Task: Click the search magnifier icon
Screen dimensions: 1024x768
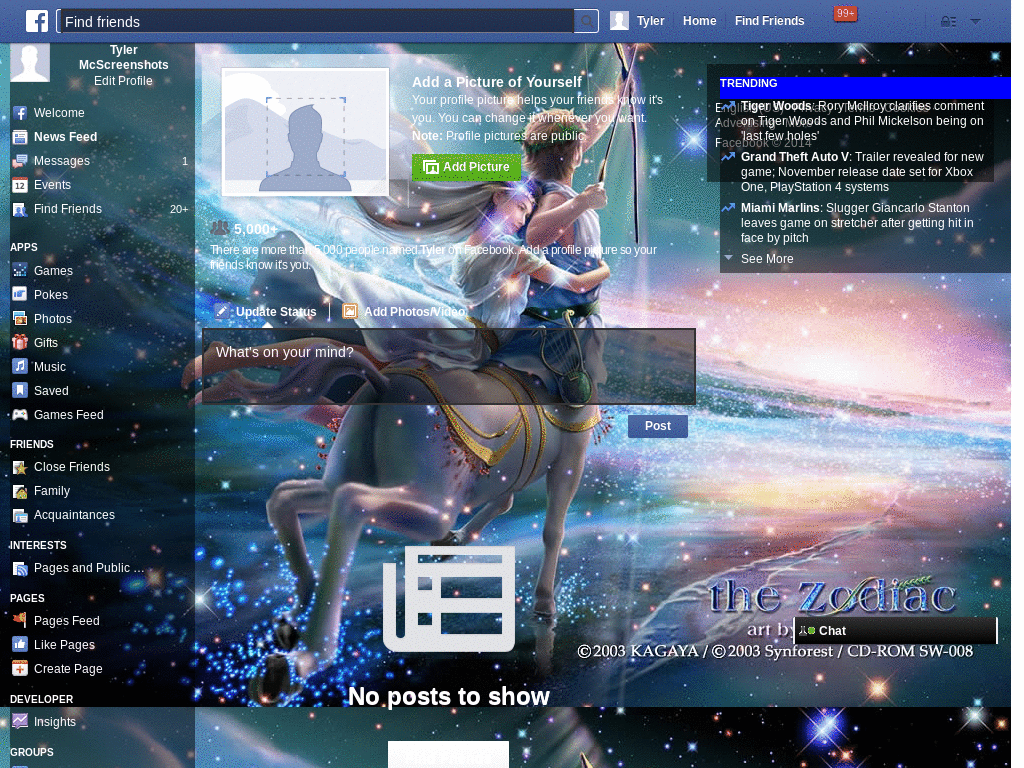Action: point(587,22)
